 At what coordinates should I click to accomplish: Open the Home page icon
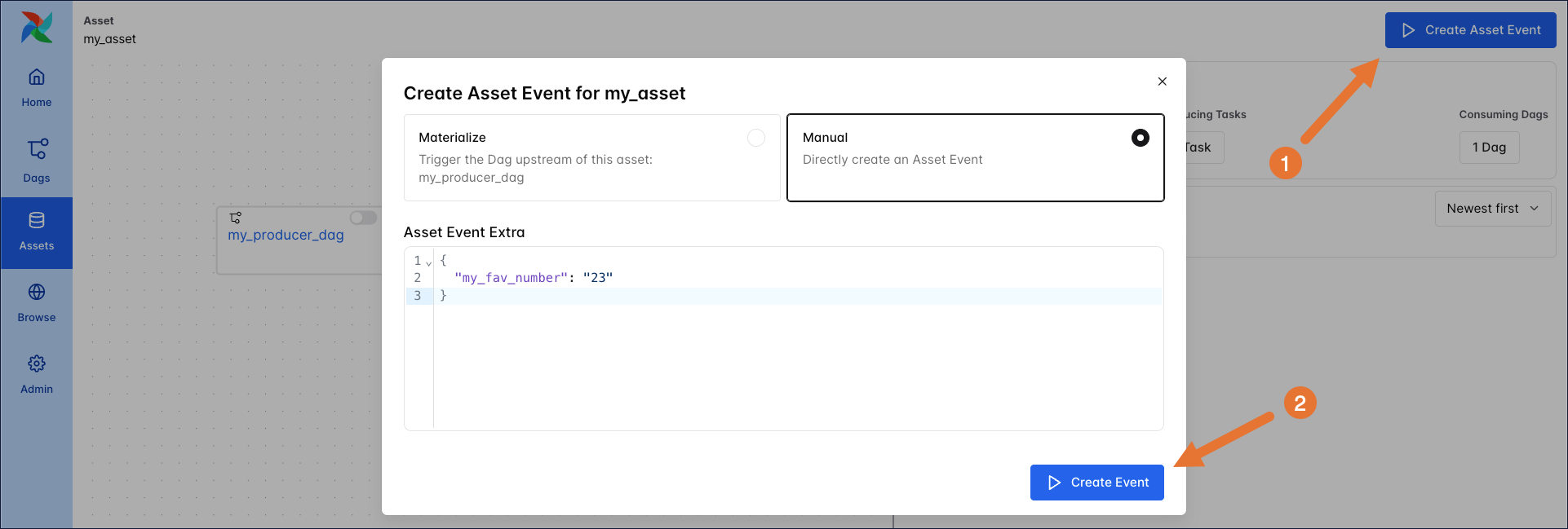37,77
